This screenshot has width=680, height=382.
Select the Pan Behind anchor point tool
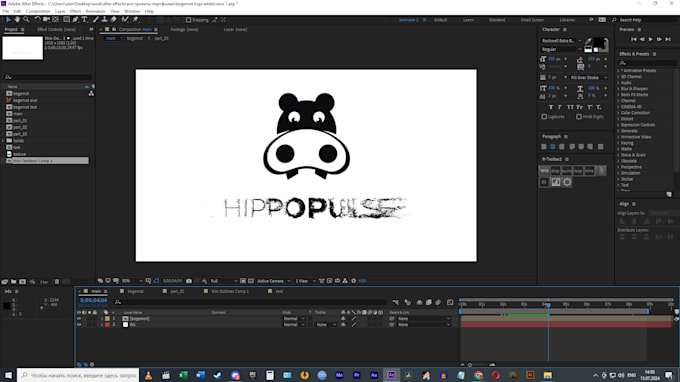(56, 20)
